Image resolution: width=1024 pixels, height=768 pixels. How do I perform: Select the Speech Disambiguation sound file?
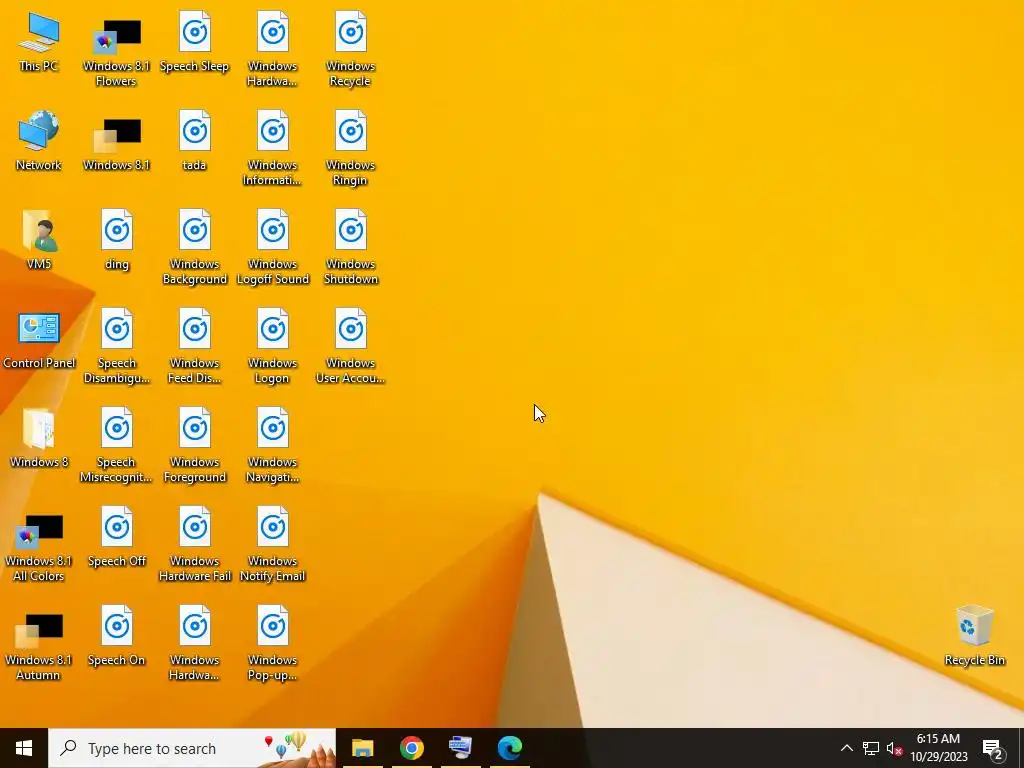pyautogui.click(x=117, y=346)
